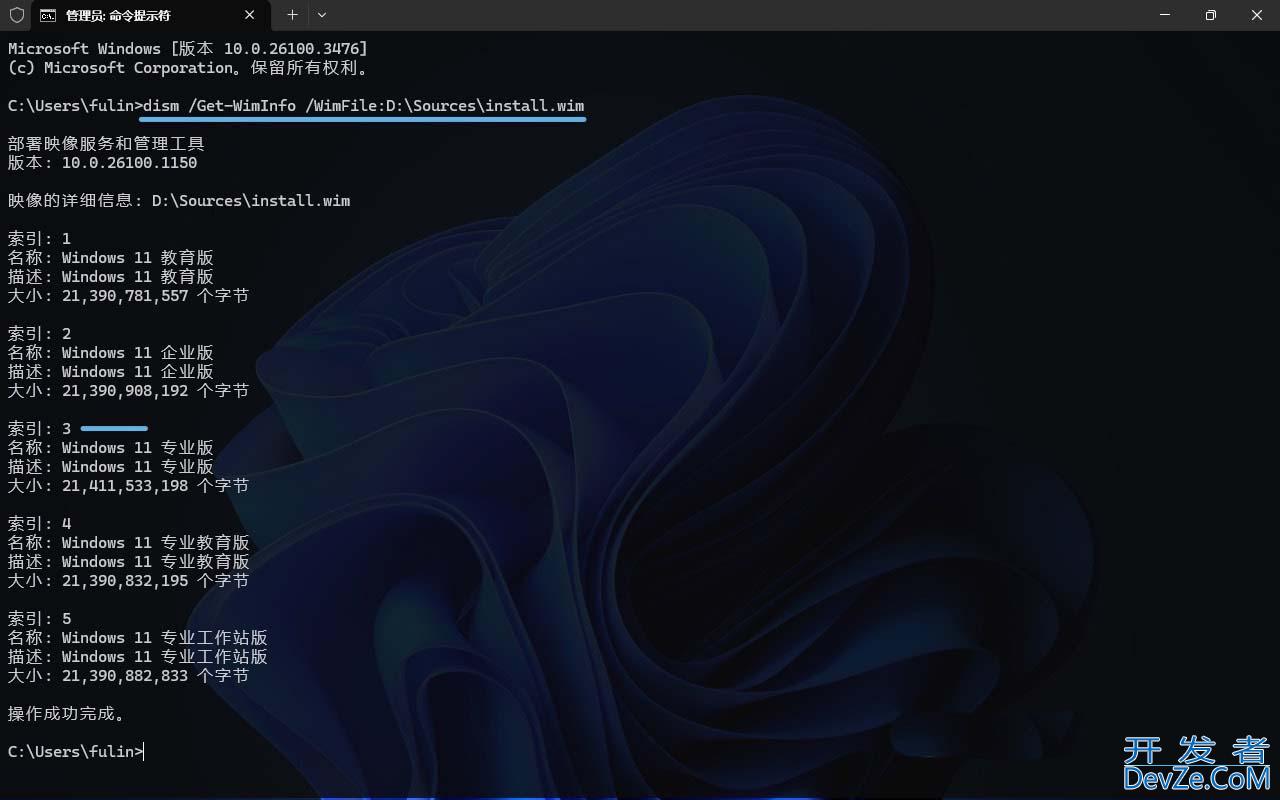
Task: Click the shield icon in title bar
Action: coord(16,15)
